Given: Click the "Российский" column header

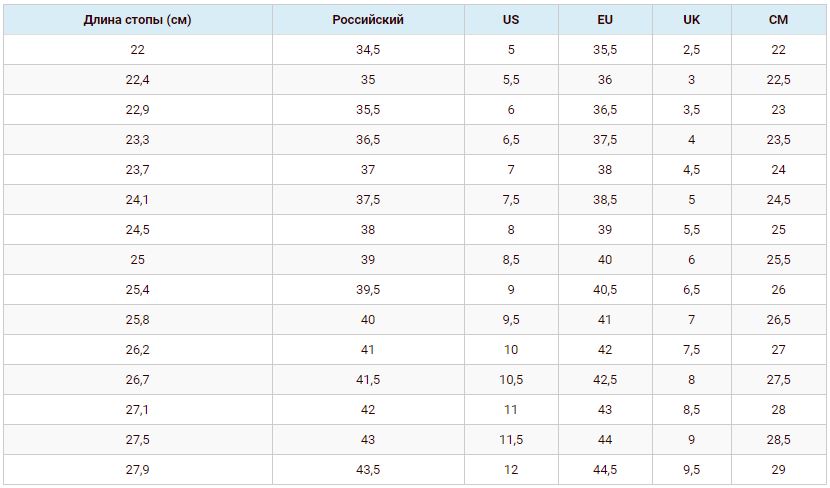Looking at the screenshot, I should tap(367, 20).
